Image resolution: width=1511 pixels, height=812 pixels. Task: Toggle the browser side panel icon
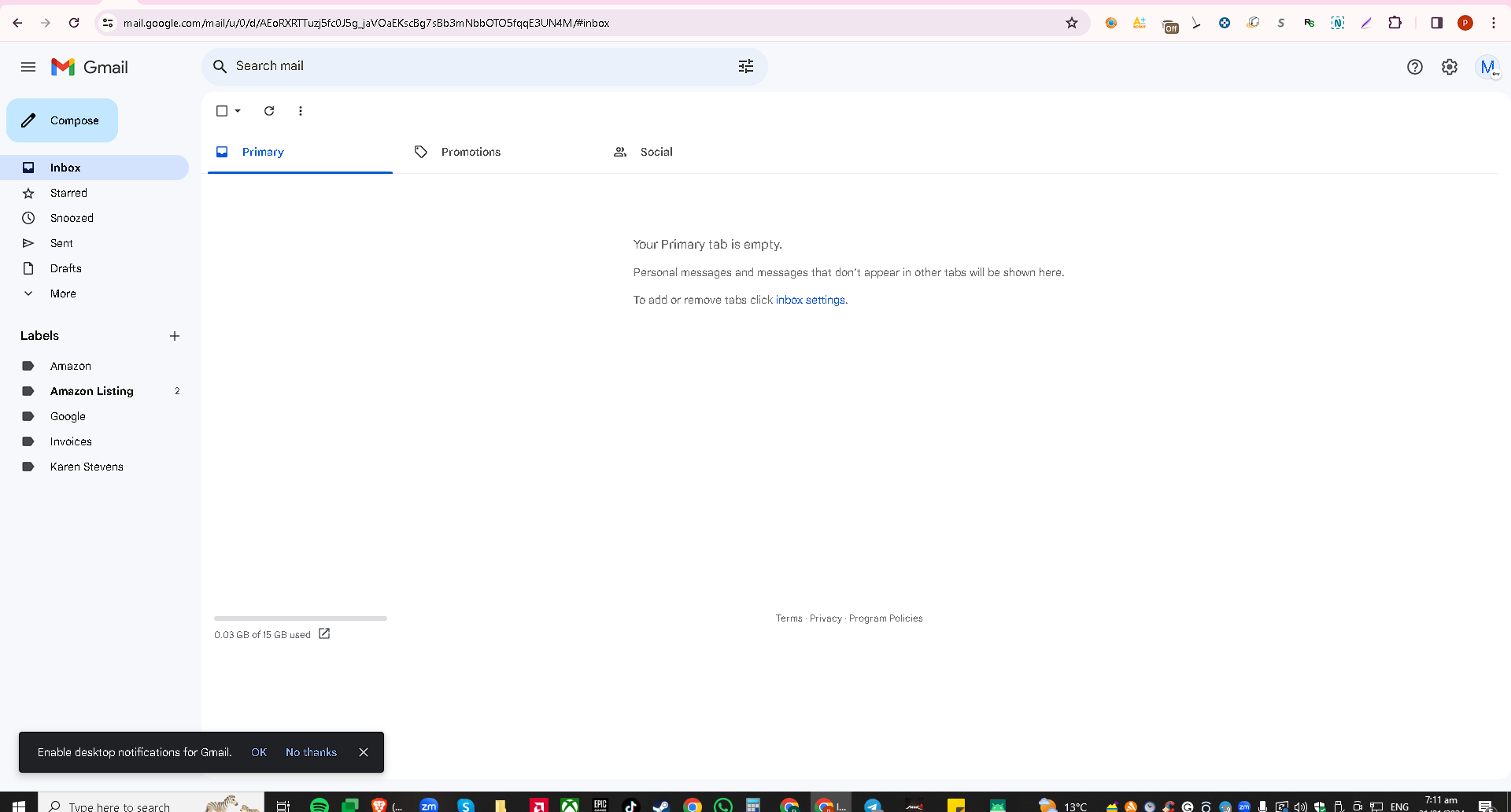pos(1437,23)
